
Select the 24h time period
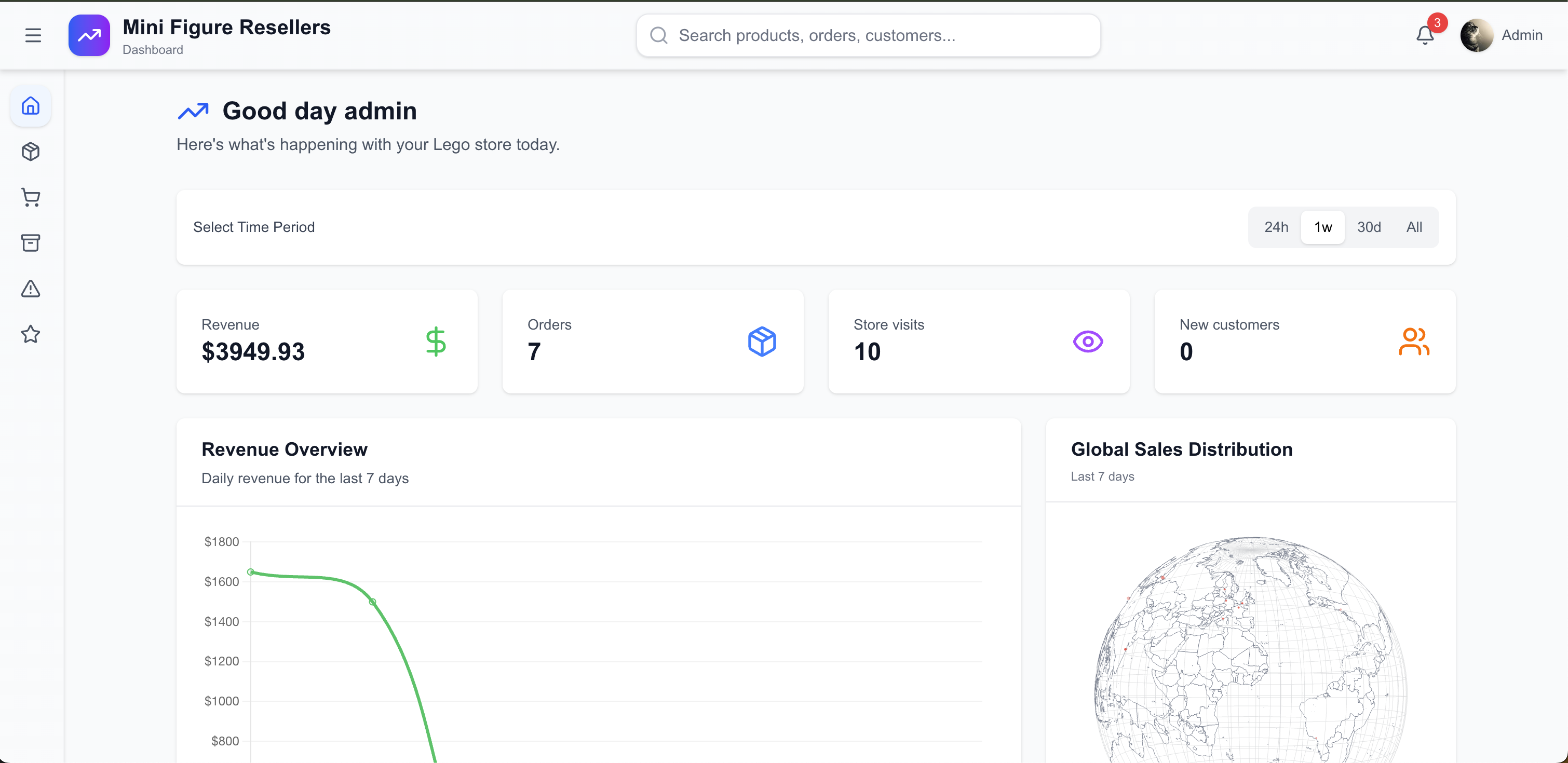pyautogui.click(x=1276, y=227)
